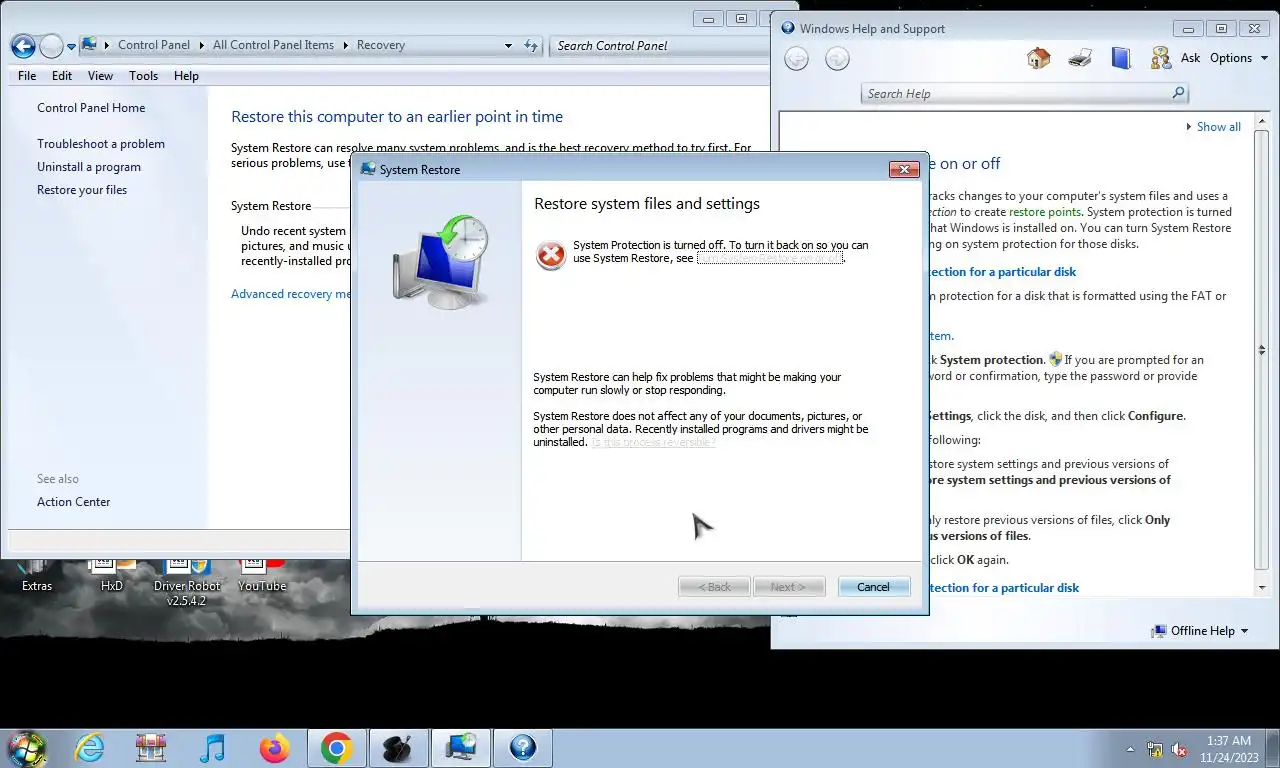This screenshot has height=768, width=1280.
Task: Close the System Restore dialog with X
Action: coord(904,169)
